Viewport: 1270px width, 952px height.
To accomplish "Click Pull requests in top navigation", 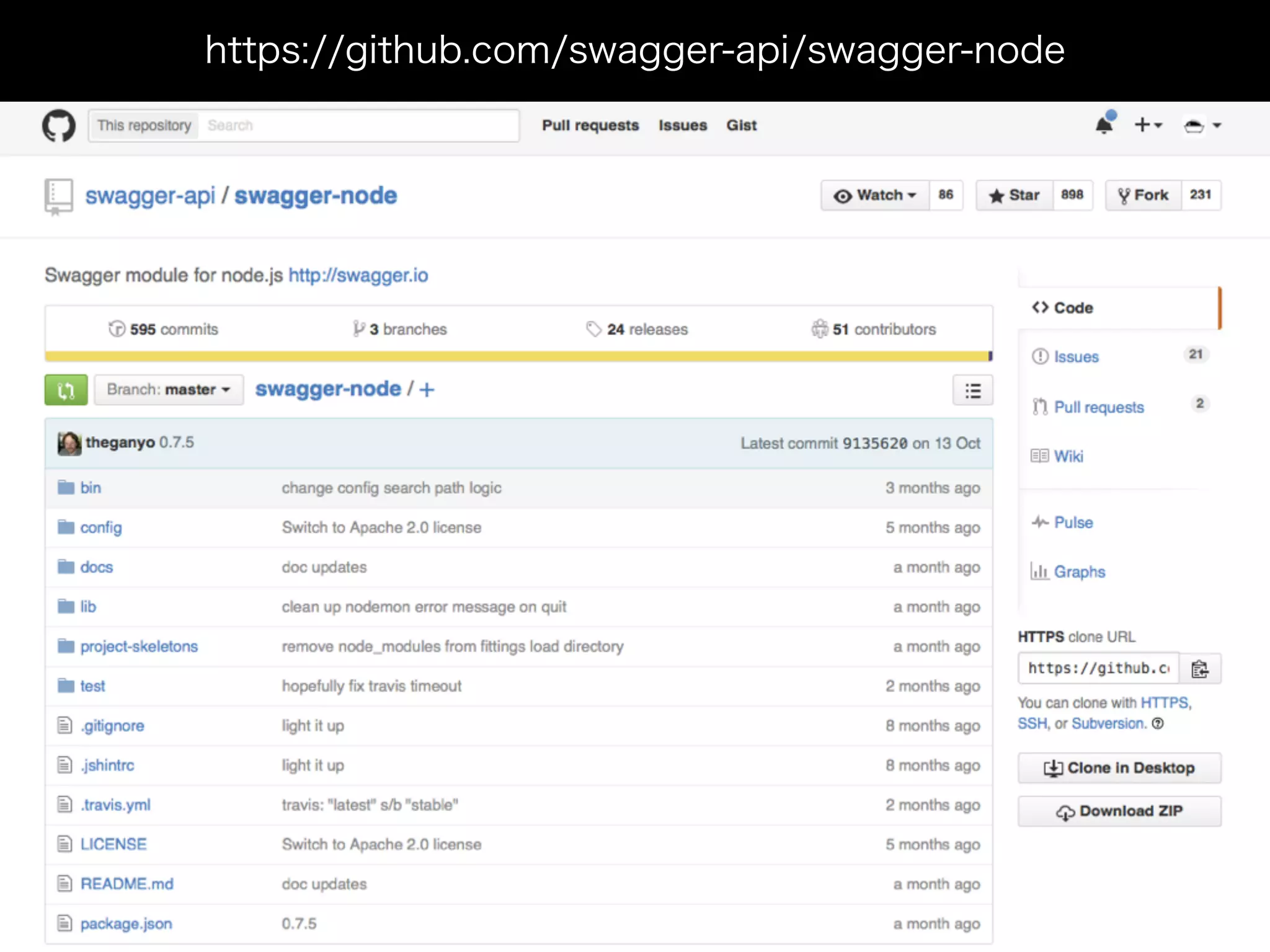I will click(x=590, y=126).
